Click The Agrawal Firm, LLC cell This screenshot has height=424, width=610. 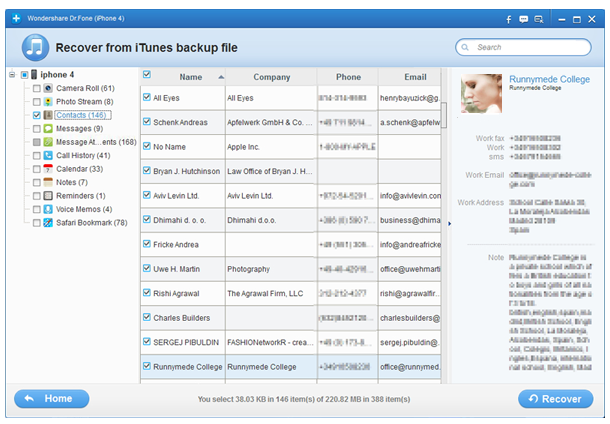point(271,293)
